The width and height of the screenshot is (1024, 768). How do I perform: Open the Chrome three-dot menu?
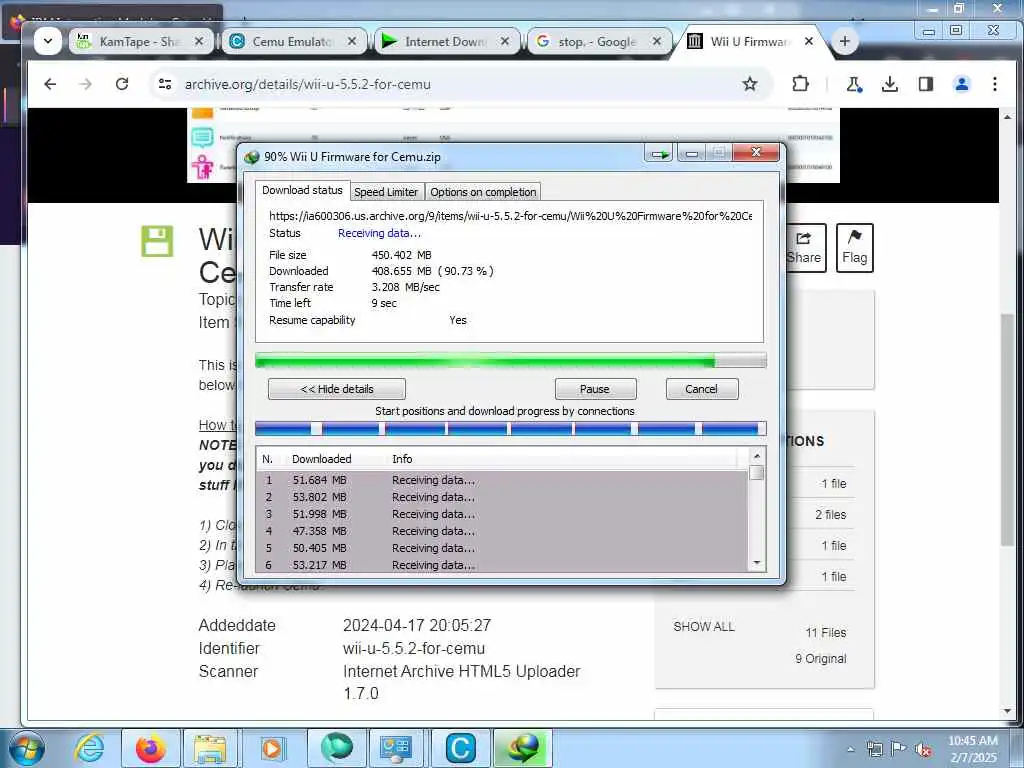click(x=995, y=84)
